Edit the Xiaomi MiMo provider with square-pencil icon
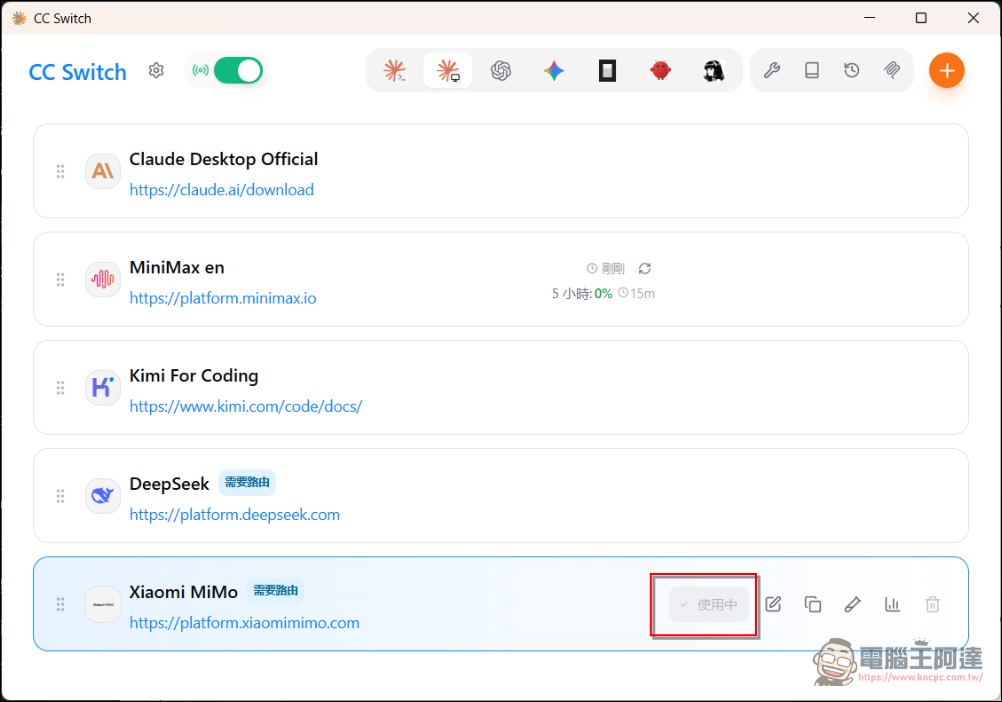 coord(773,604)
